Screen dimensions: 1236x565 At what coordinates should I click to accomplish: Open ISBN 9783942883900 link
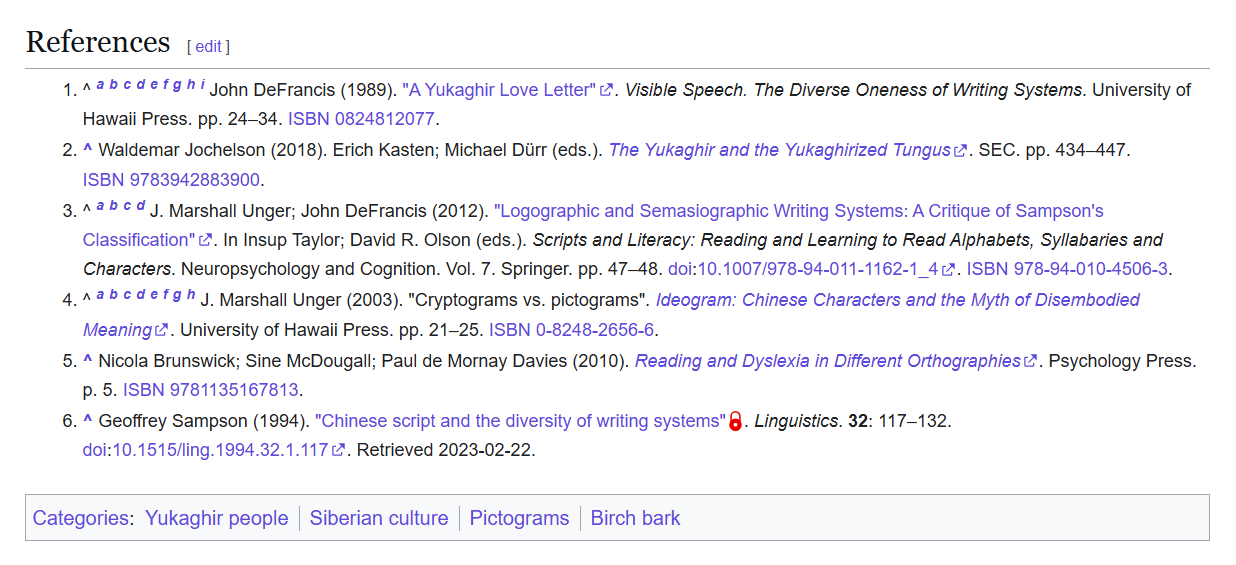point(171,180)
